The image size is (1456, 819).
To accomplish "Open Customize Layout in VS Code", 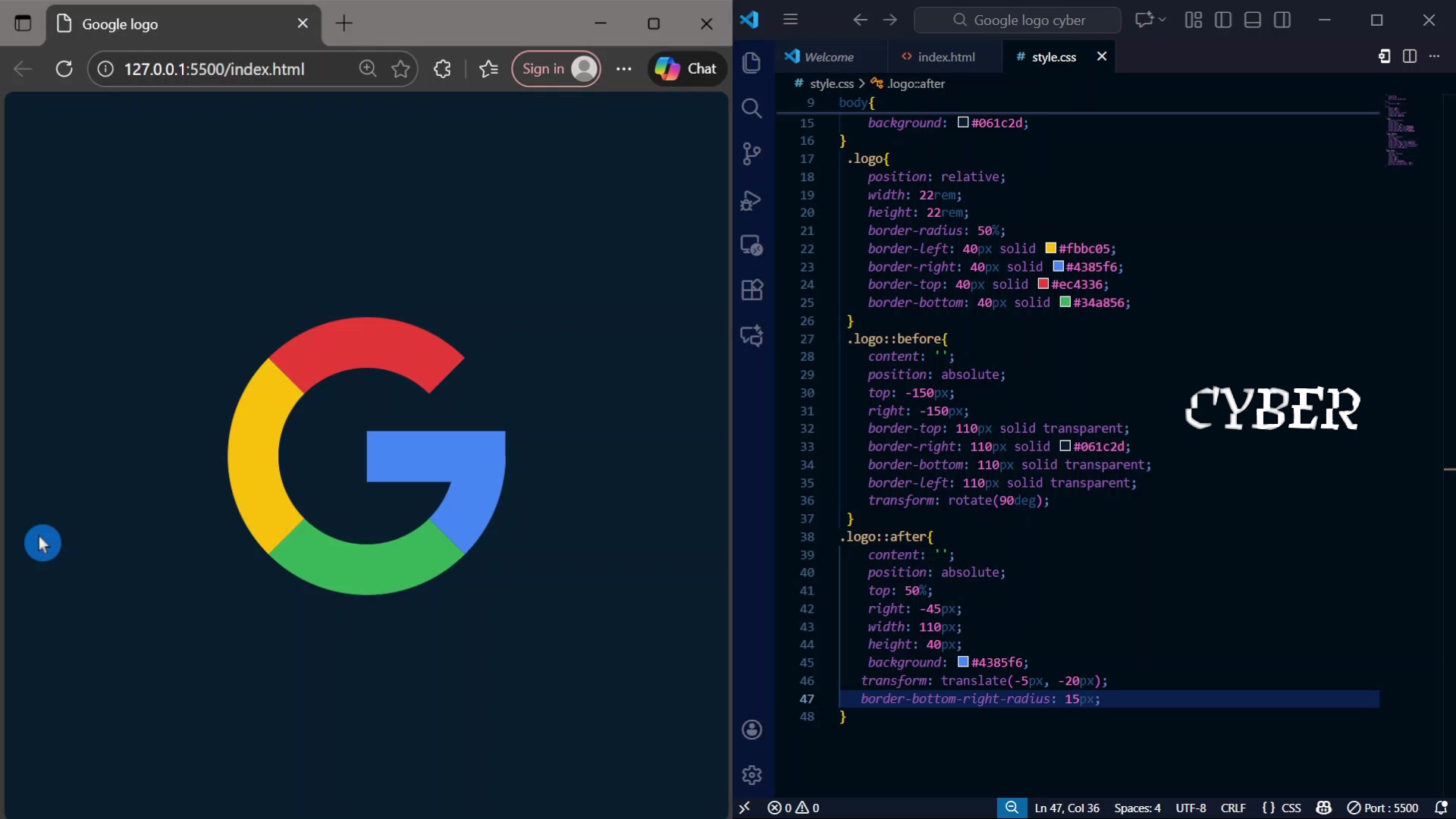I will (1194, 20).
